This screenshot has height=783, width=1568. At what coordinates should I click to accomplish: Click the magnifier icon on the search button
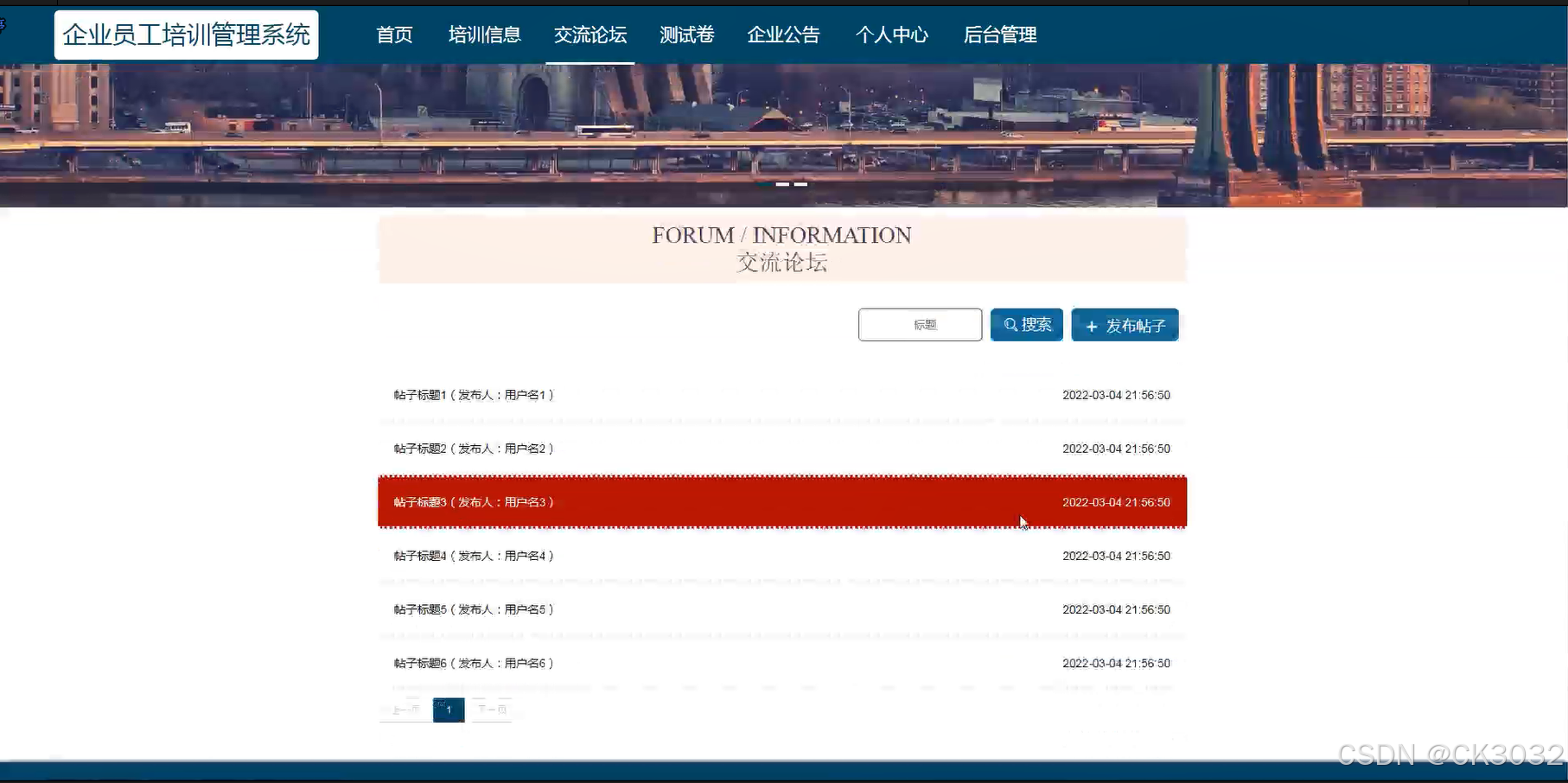click(1011, 324)
